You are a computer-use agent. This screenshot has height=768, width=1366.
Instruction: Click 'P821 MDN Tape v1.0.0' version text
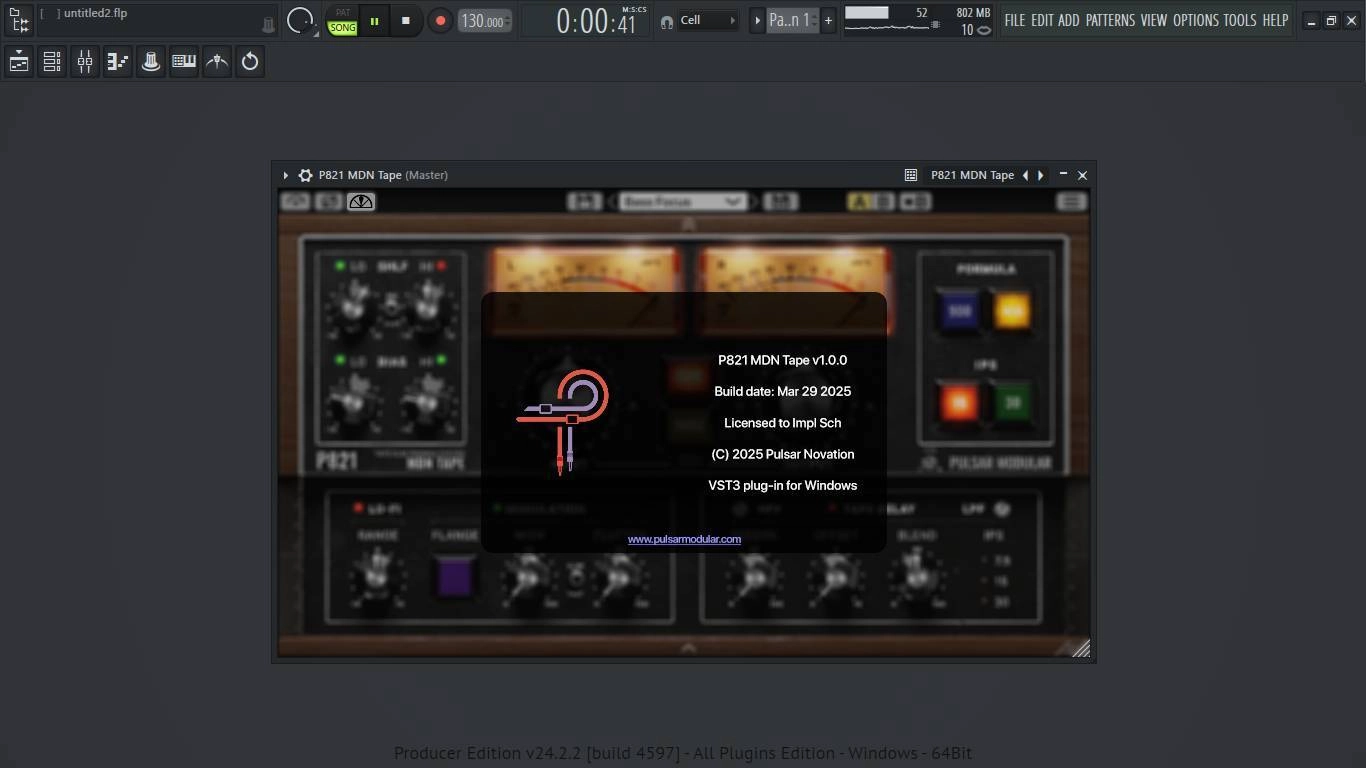coord(782,360)
